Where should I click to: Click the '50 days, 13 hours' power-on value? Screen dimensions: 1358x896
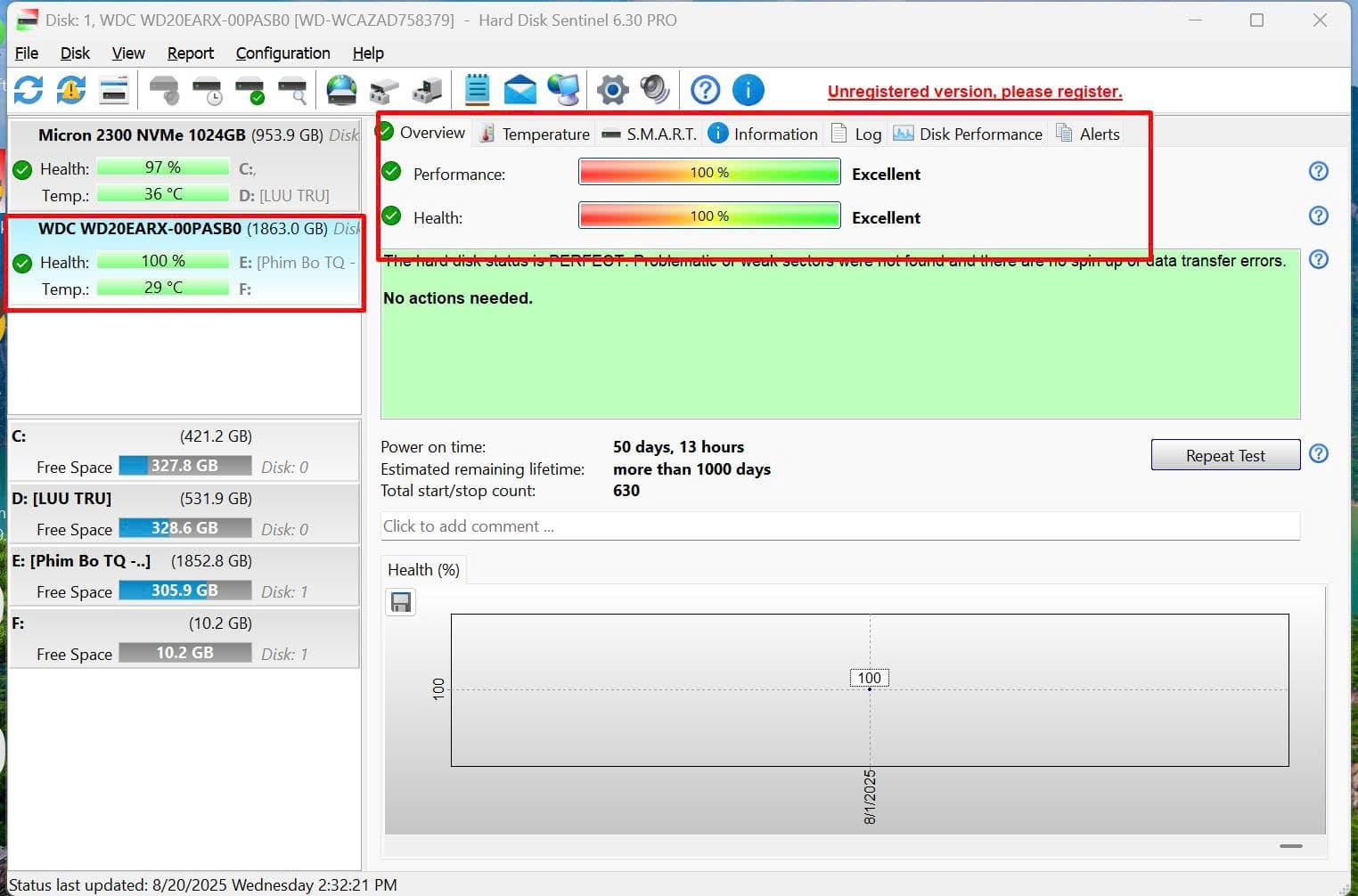coord(678,447)
